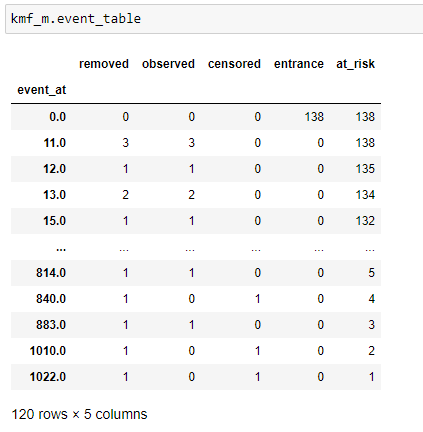
Task: Click removed value 0 in row 0.0
Action: (125, 117)
